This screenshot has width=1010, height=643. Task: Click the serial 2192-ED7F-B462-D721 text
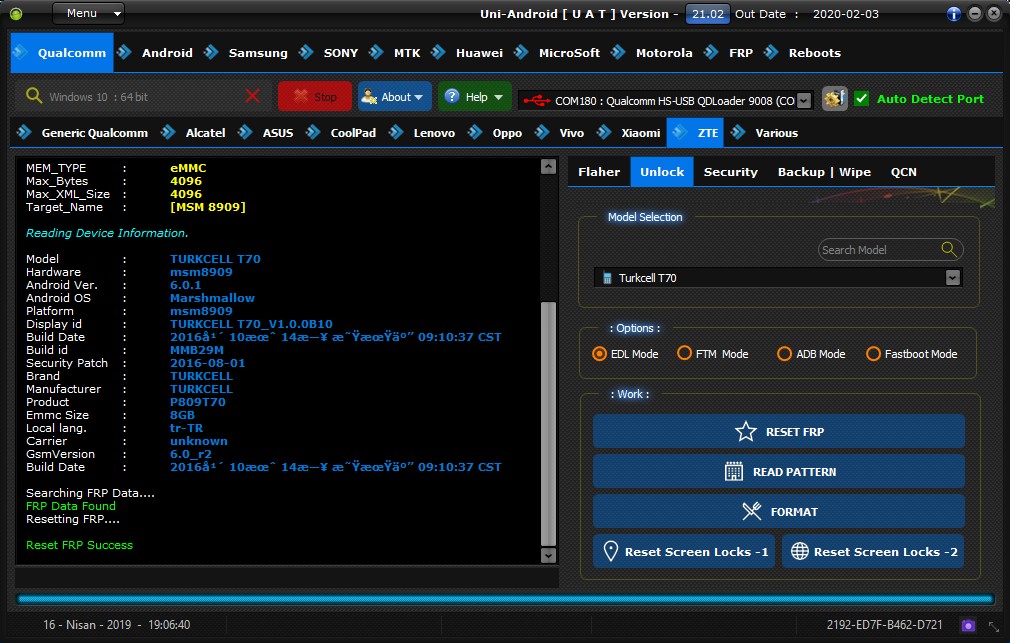tap(884, 625)
